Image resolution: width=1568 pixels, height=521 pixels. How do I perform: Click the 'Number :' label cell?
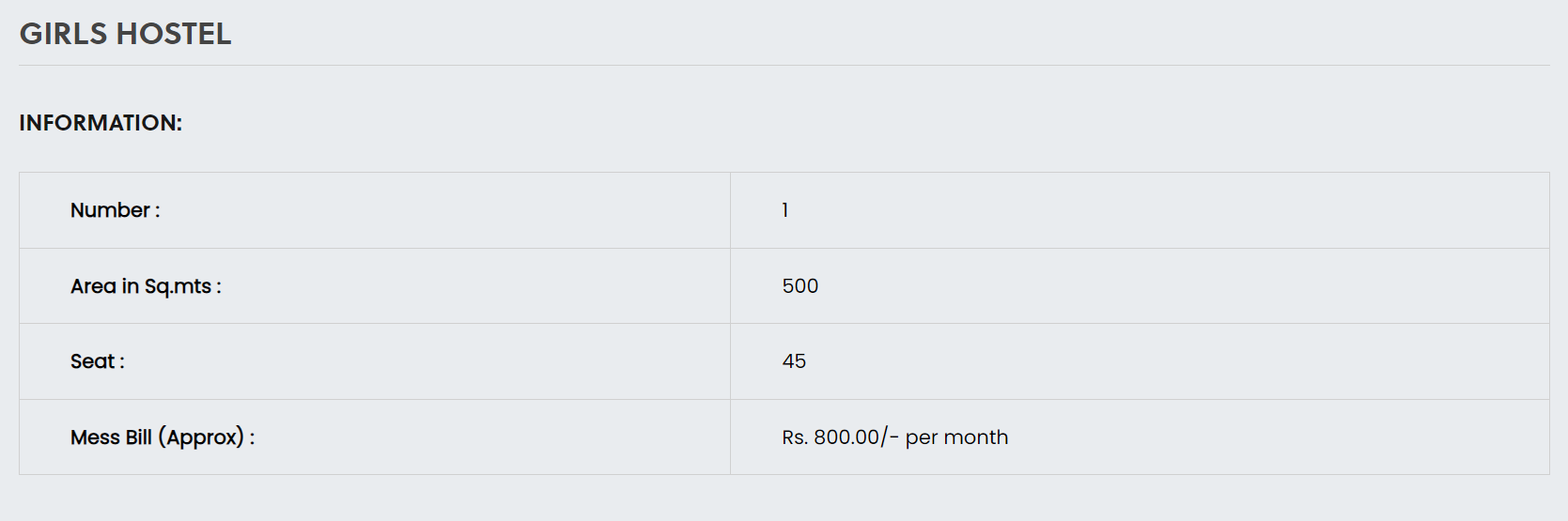[115, 210]
